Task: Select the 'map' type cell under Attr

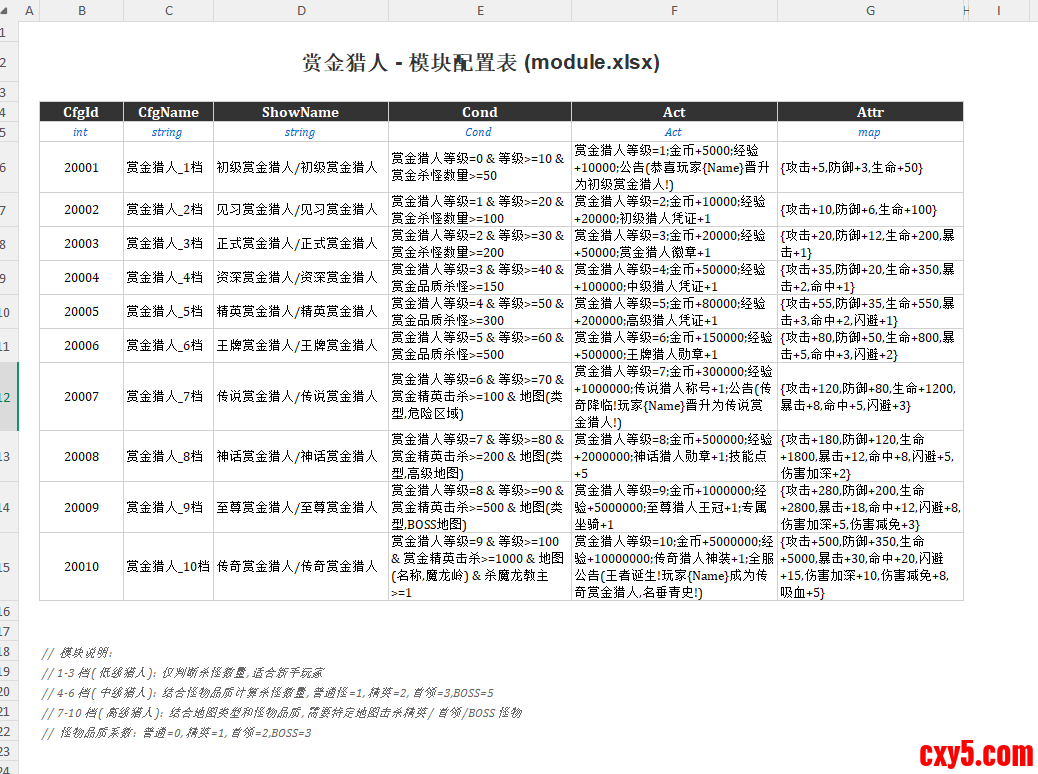Action: coord(870,132)
